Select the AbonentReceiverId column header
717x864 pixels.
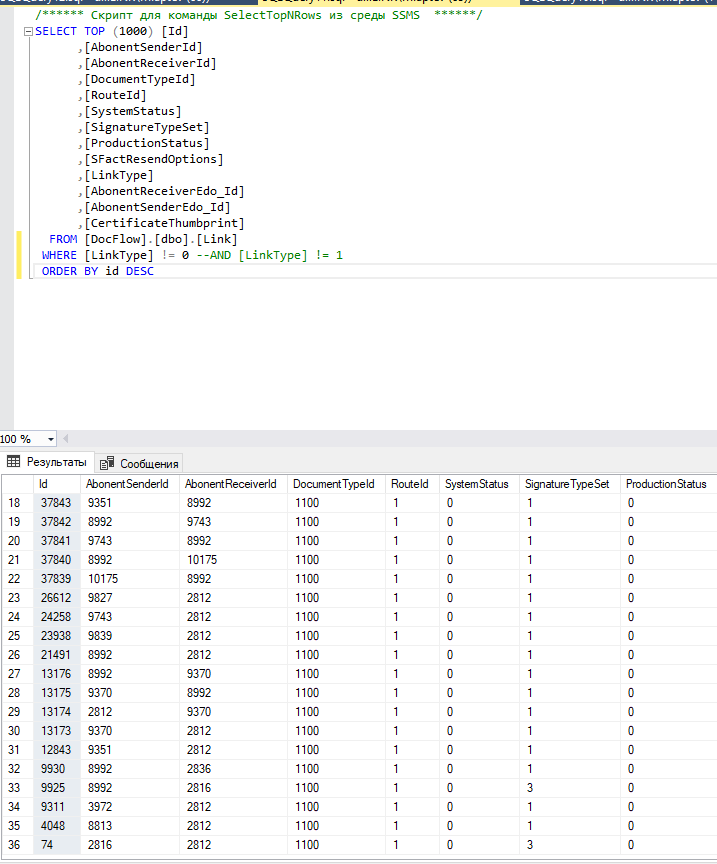click(230, 484)
